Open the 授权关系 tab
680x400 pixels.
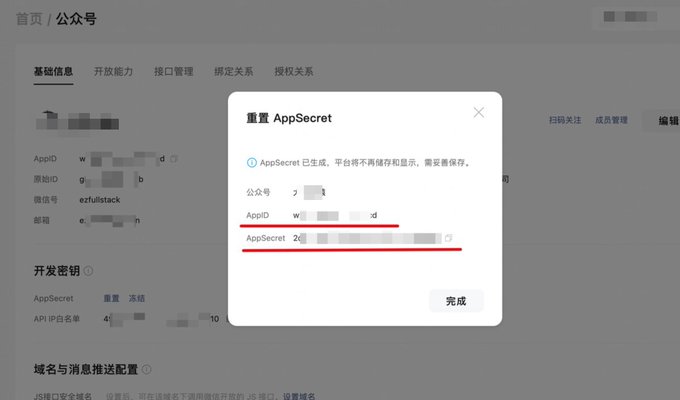[294, 72]
